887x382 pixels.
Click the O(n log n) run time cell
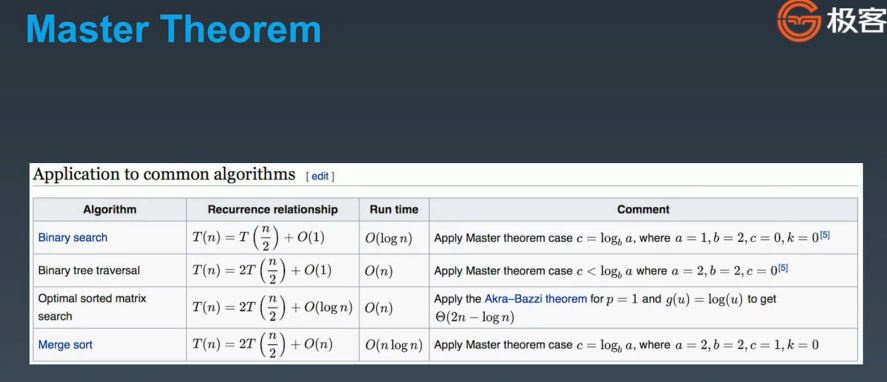394,345
